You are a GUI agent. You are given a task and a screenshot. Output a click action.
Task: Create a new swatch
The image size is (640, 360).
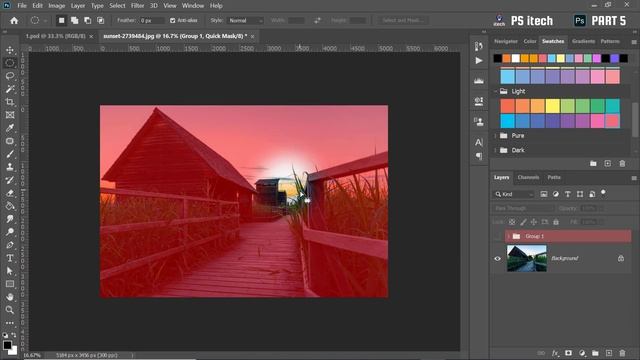click(x=607, y=164)
